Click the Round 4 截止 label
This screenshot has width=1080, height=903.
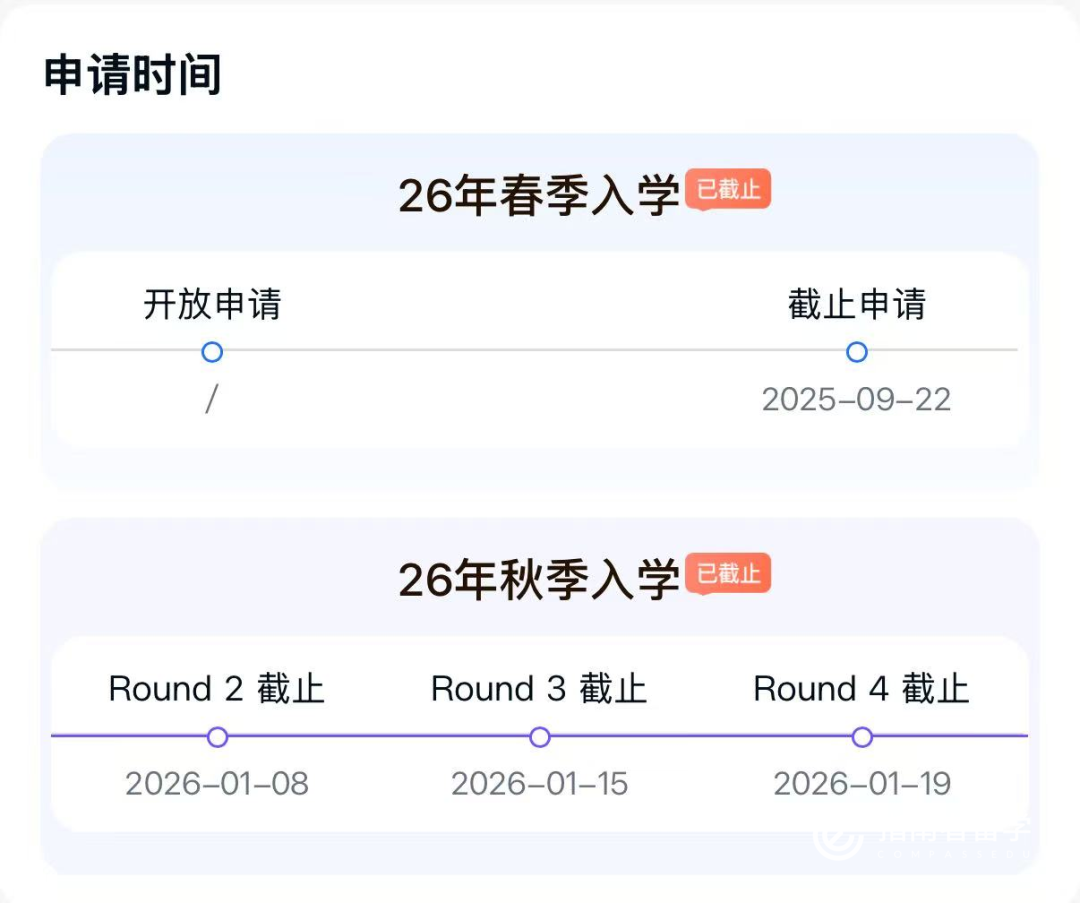click(x=861, y=689)
